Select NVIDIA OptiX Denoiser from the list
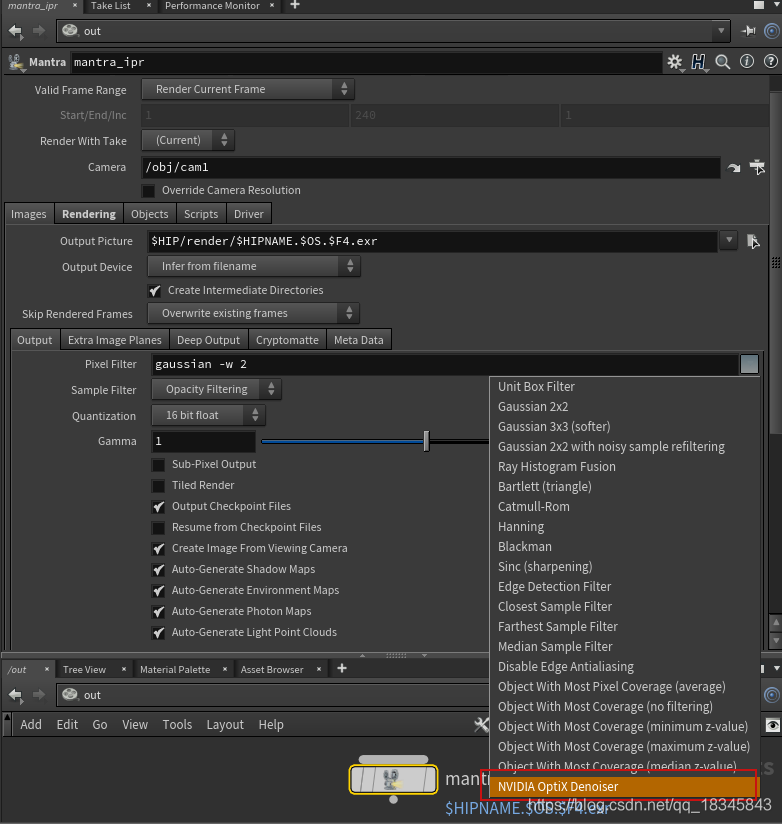The height and width of the screenshot is (824, 782). tap(624, 787)
